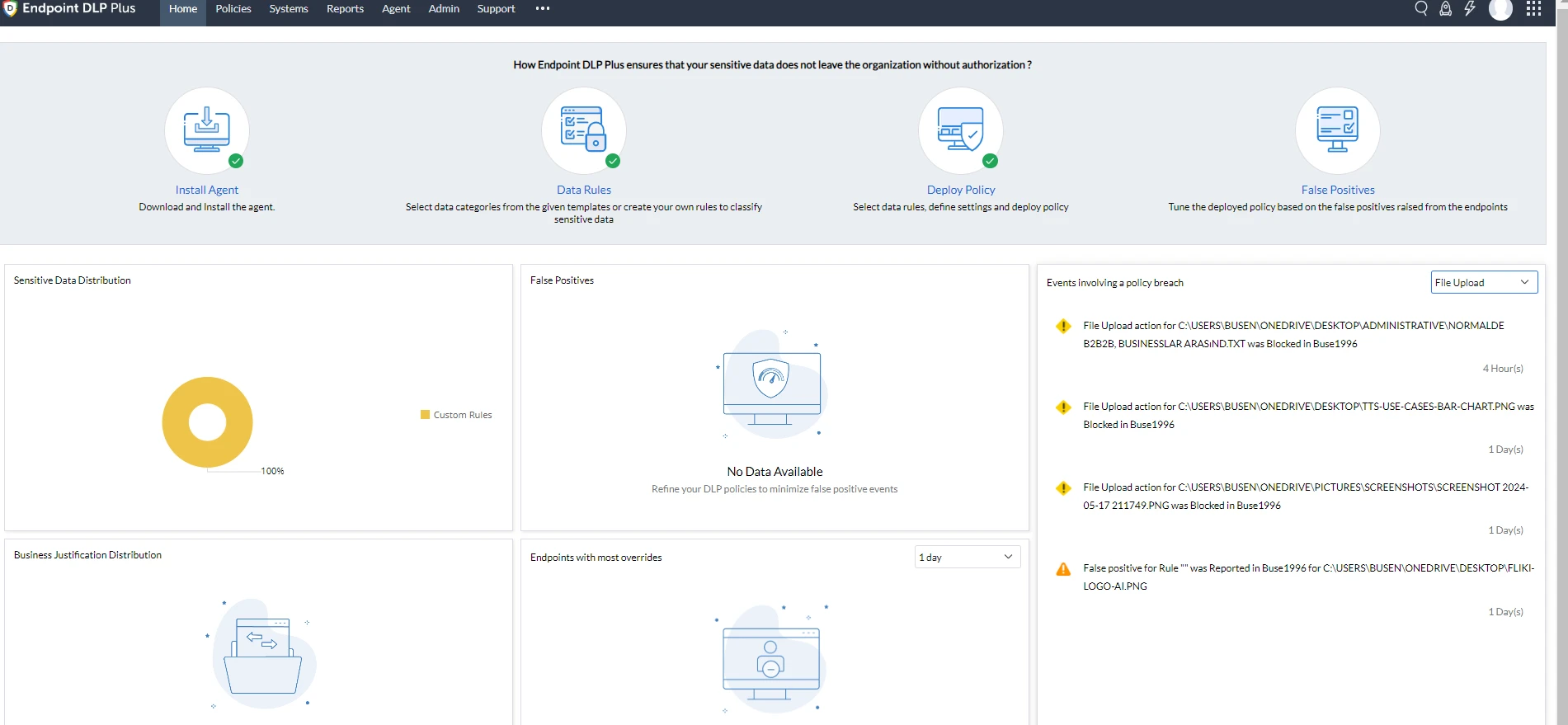This screenshot has height=725, width=1568.
Task: Open the Policies menu
Action: tap(233, 9)
